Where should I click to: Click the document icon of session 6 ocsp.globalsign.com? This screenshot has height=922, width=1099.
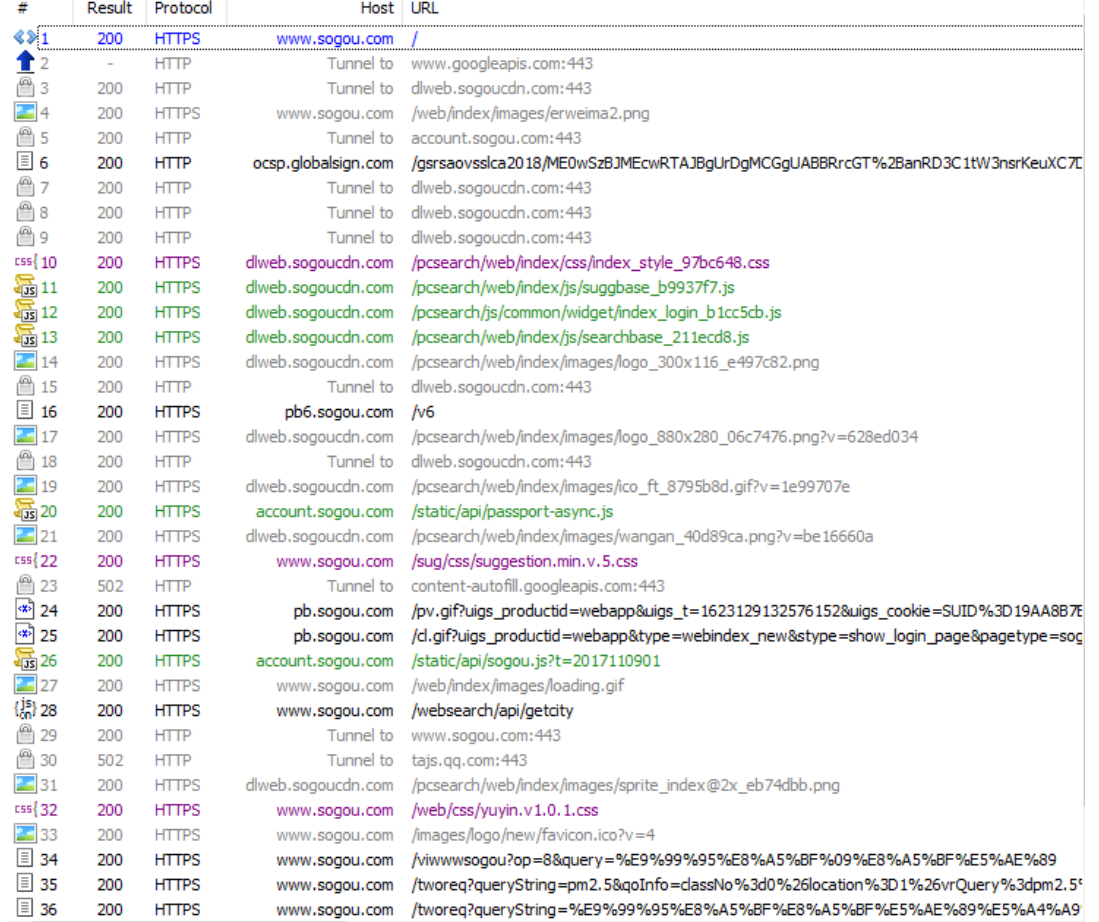point(25,162)
